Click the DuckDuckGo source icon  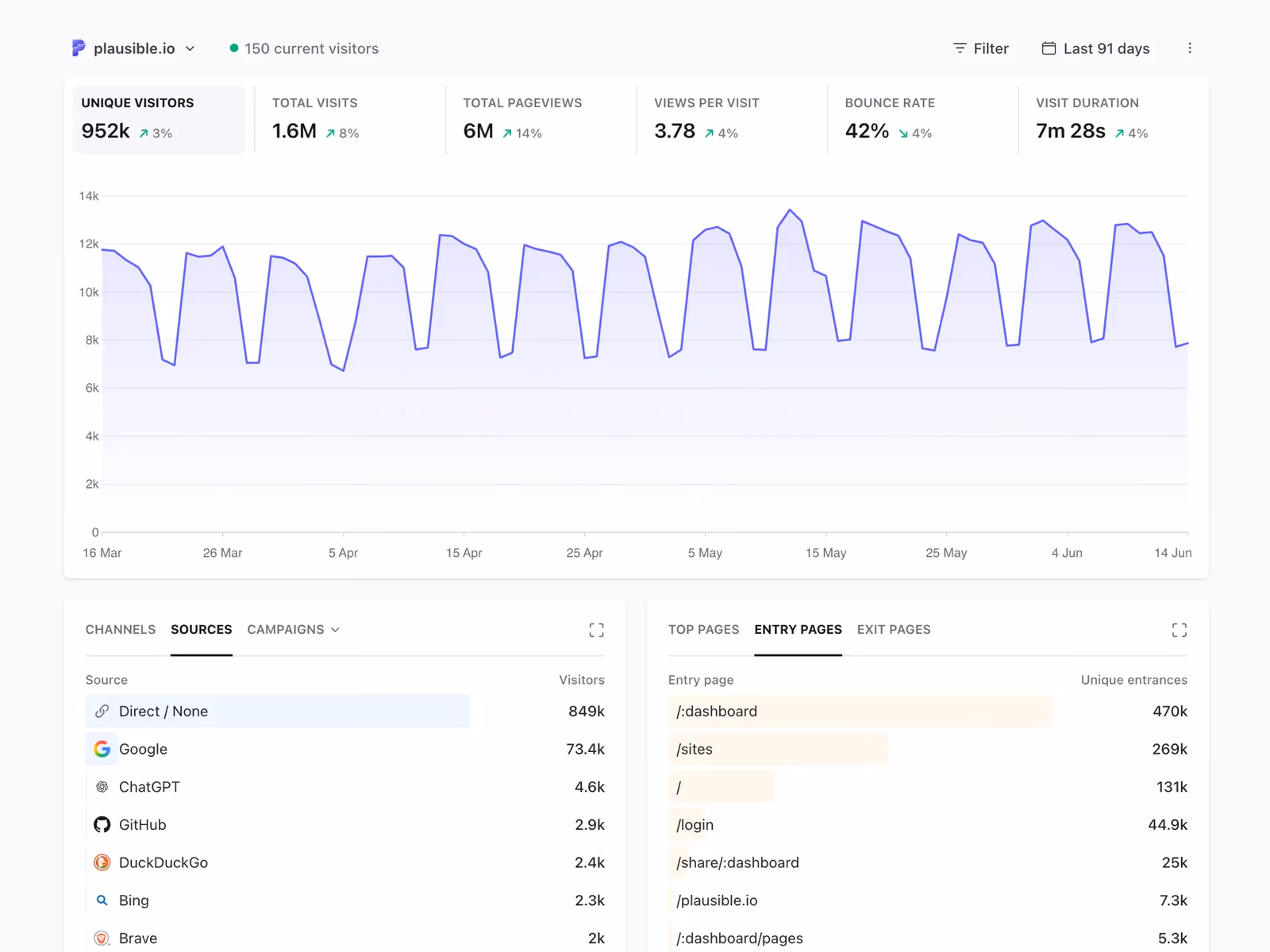pyautogui.click(x=102, y=862)
